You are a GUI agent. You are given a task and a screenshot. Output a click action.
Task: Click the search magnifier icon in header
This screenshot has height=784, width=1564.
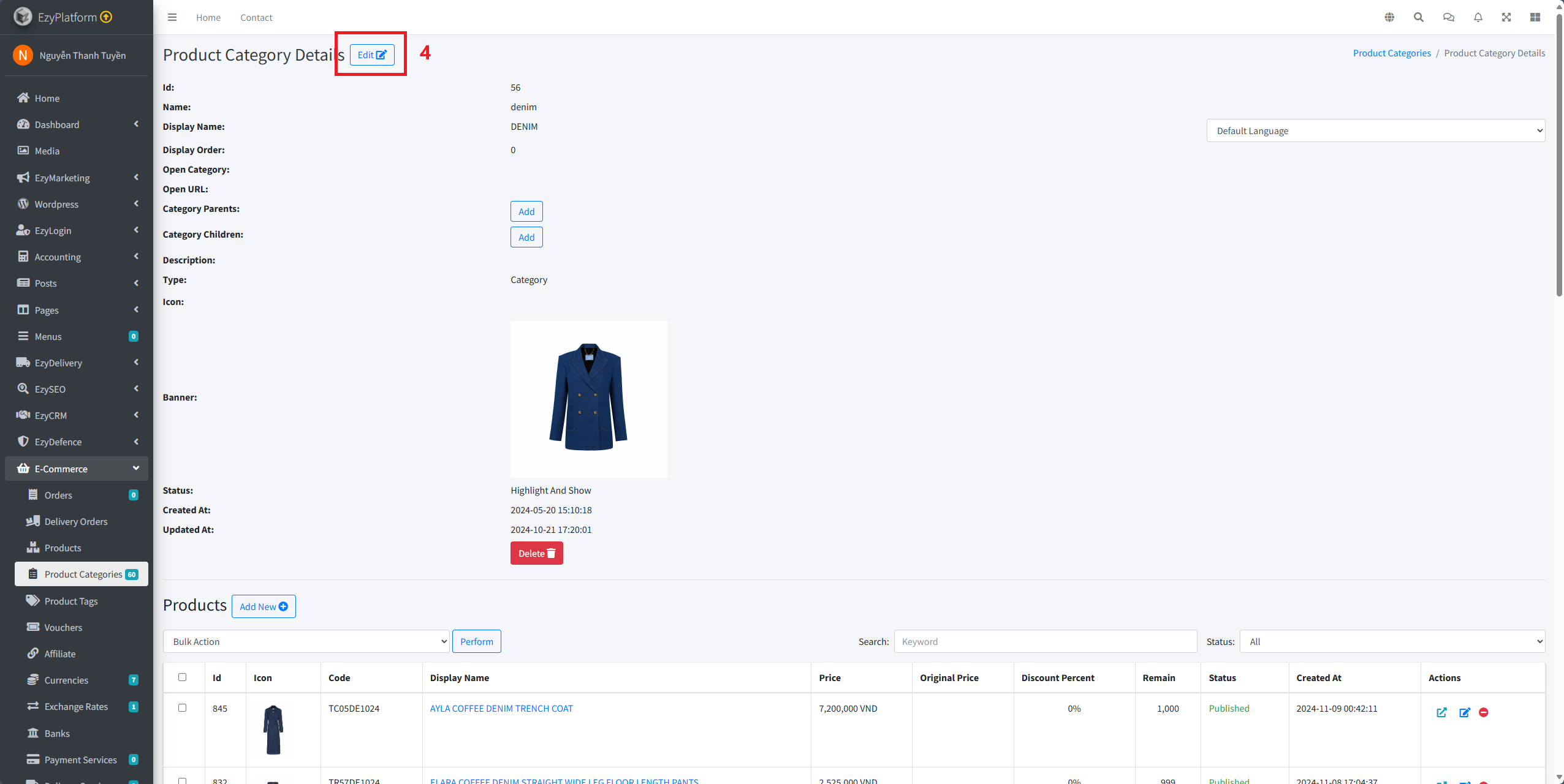click(x=1419, y=17)
